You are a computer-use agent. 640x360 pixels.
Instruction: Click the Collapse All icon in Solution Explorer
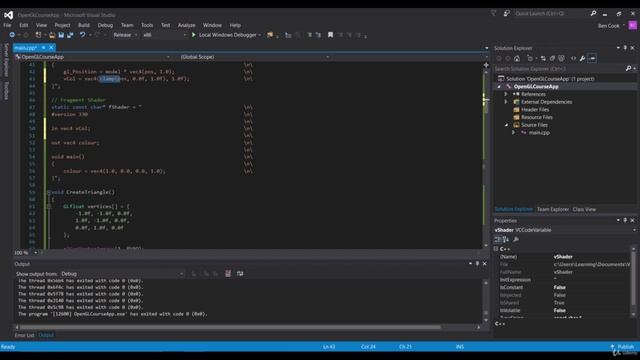(x=552, y=58)
